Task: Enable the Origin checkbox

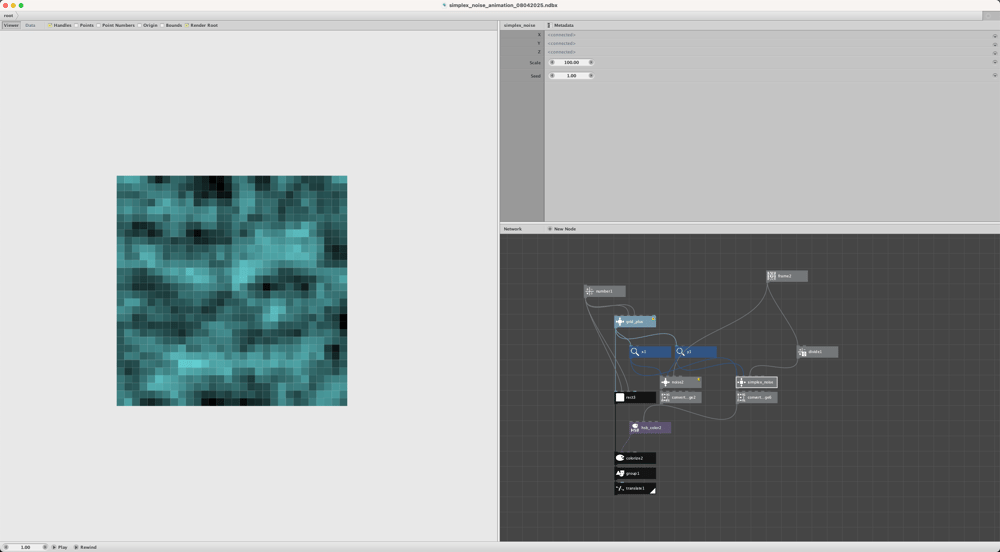Action: point(140,25)
